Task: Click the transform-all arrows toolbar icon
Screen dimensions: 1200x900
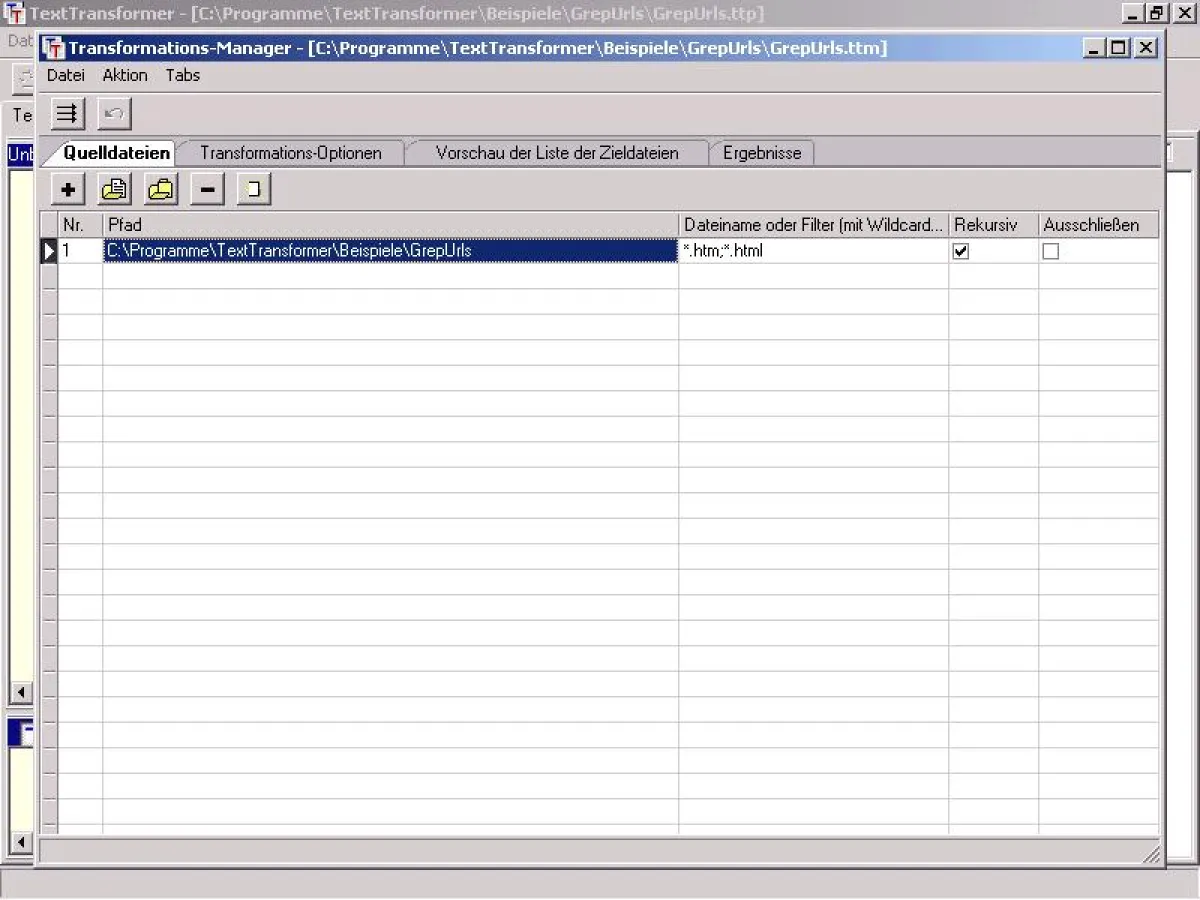Action: [x=67, y=114]
